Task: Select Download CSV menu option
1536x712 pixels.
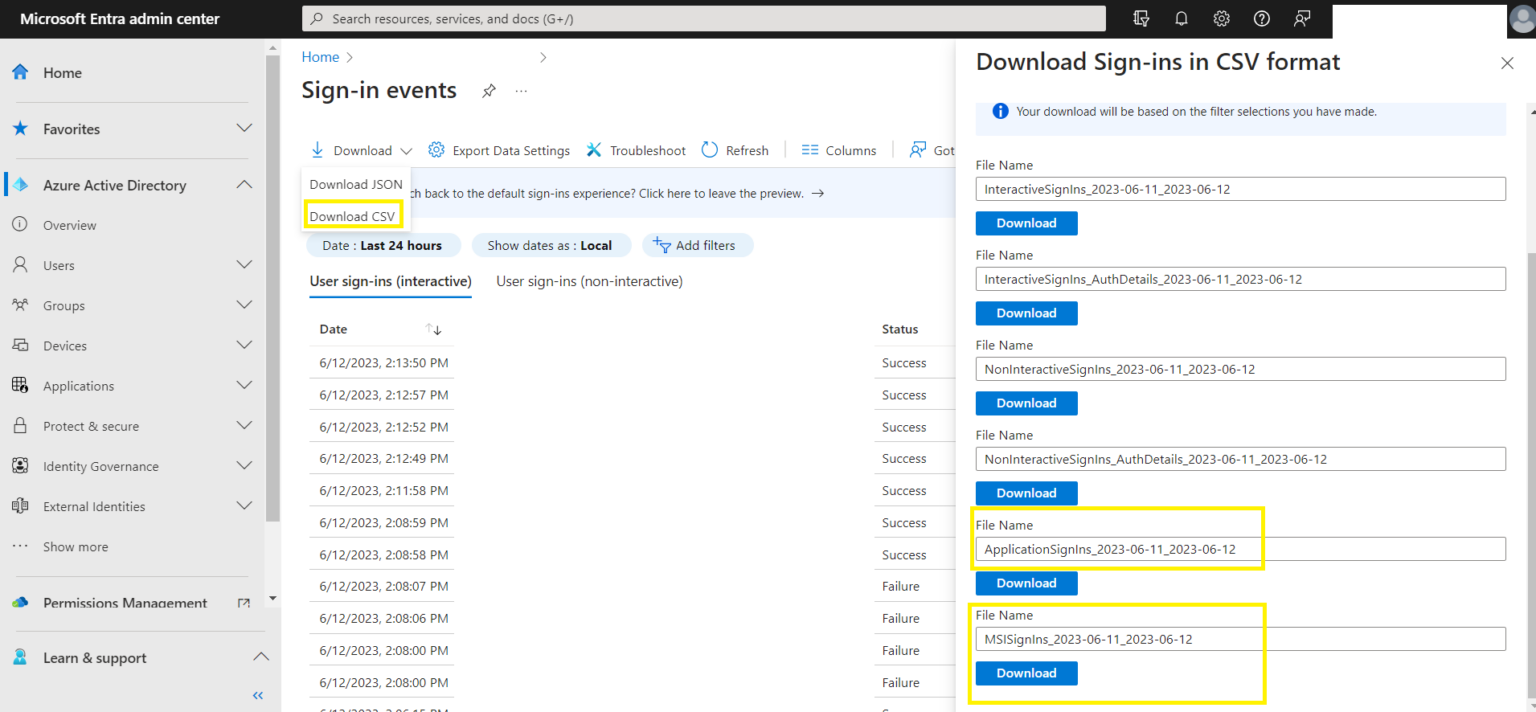Action: click(353, 216)
